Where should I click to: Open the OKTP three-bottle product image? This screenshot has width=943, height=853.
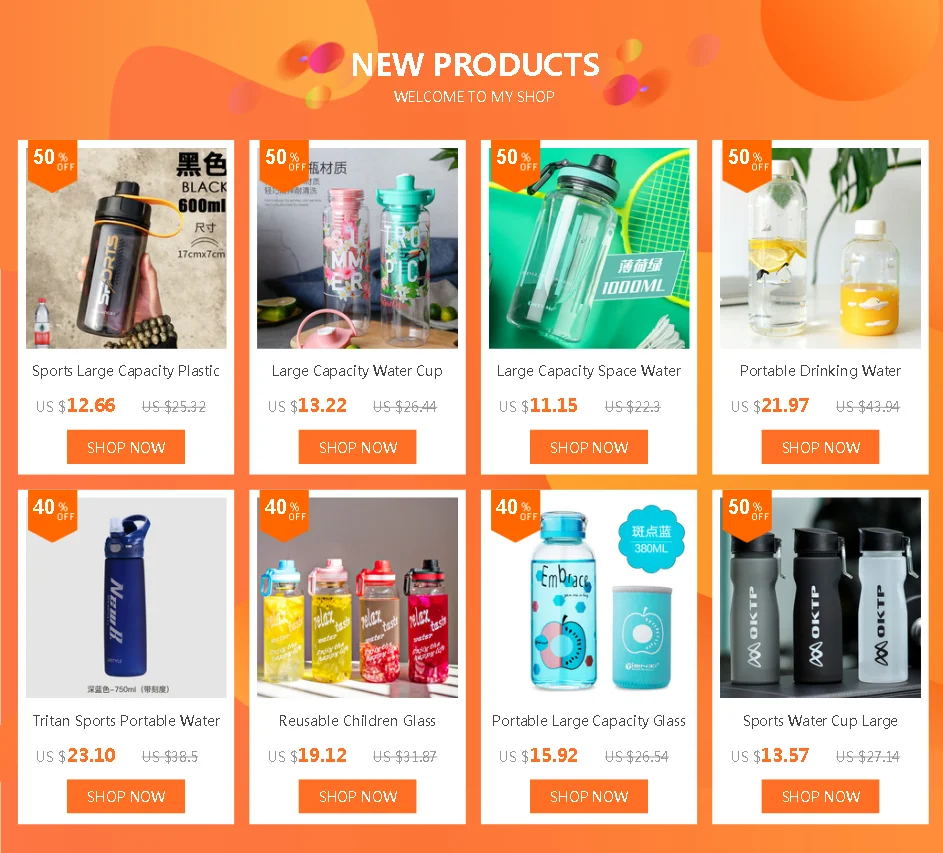[x=820, y=598]
